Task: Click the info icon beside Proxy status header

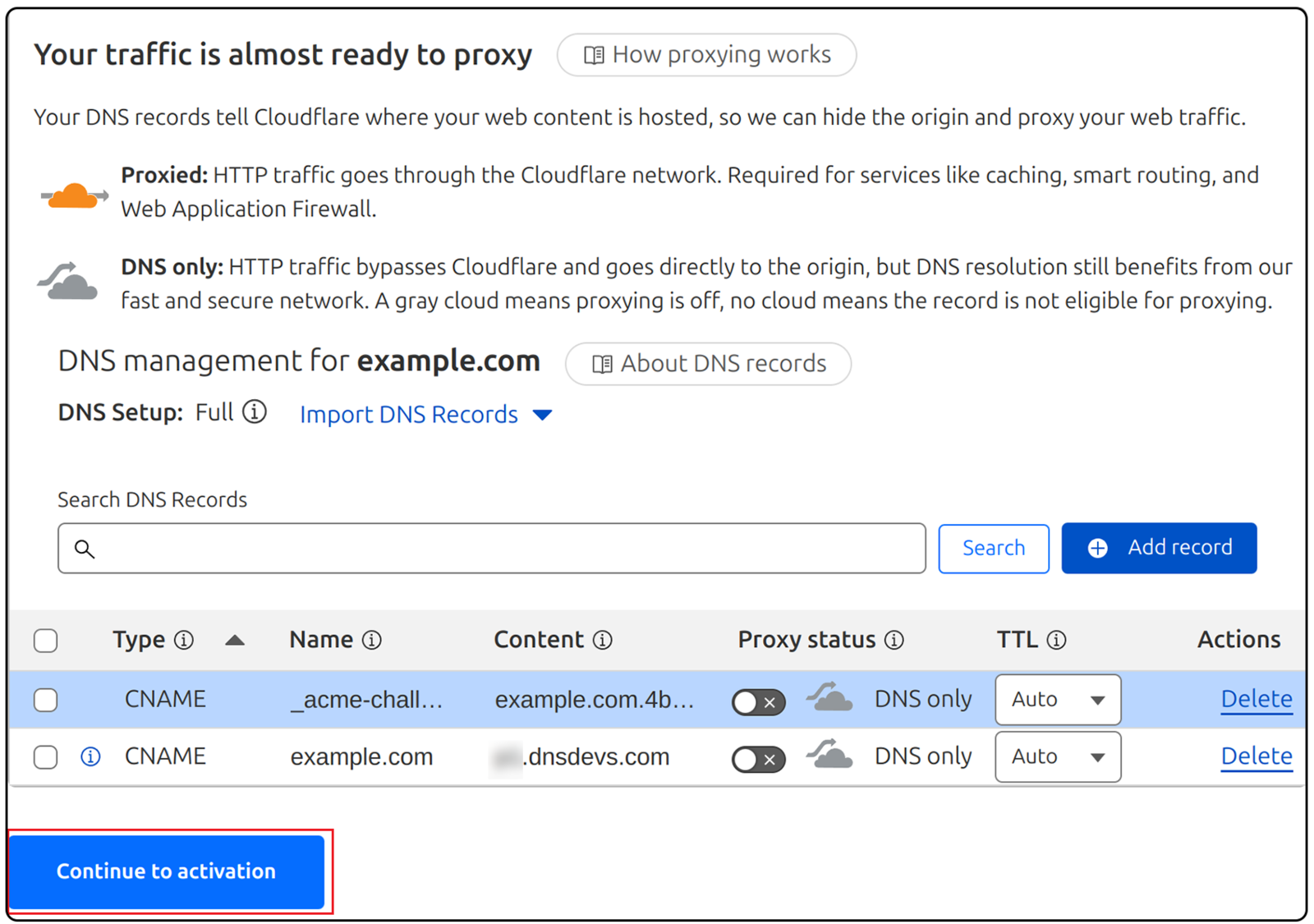Action: [894, 640]
